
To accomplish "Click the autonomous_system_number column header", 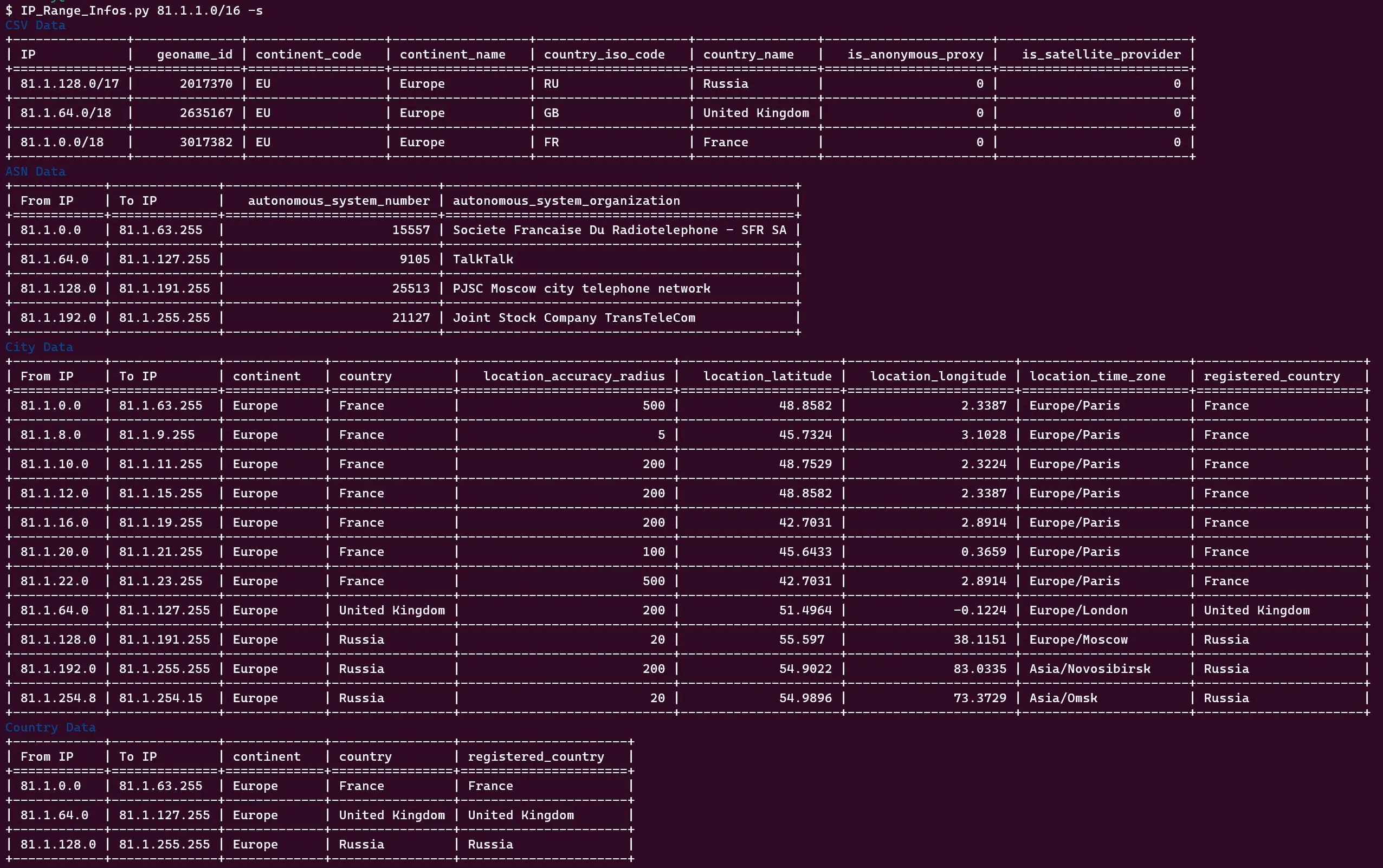I will (x=339, y=201).
